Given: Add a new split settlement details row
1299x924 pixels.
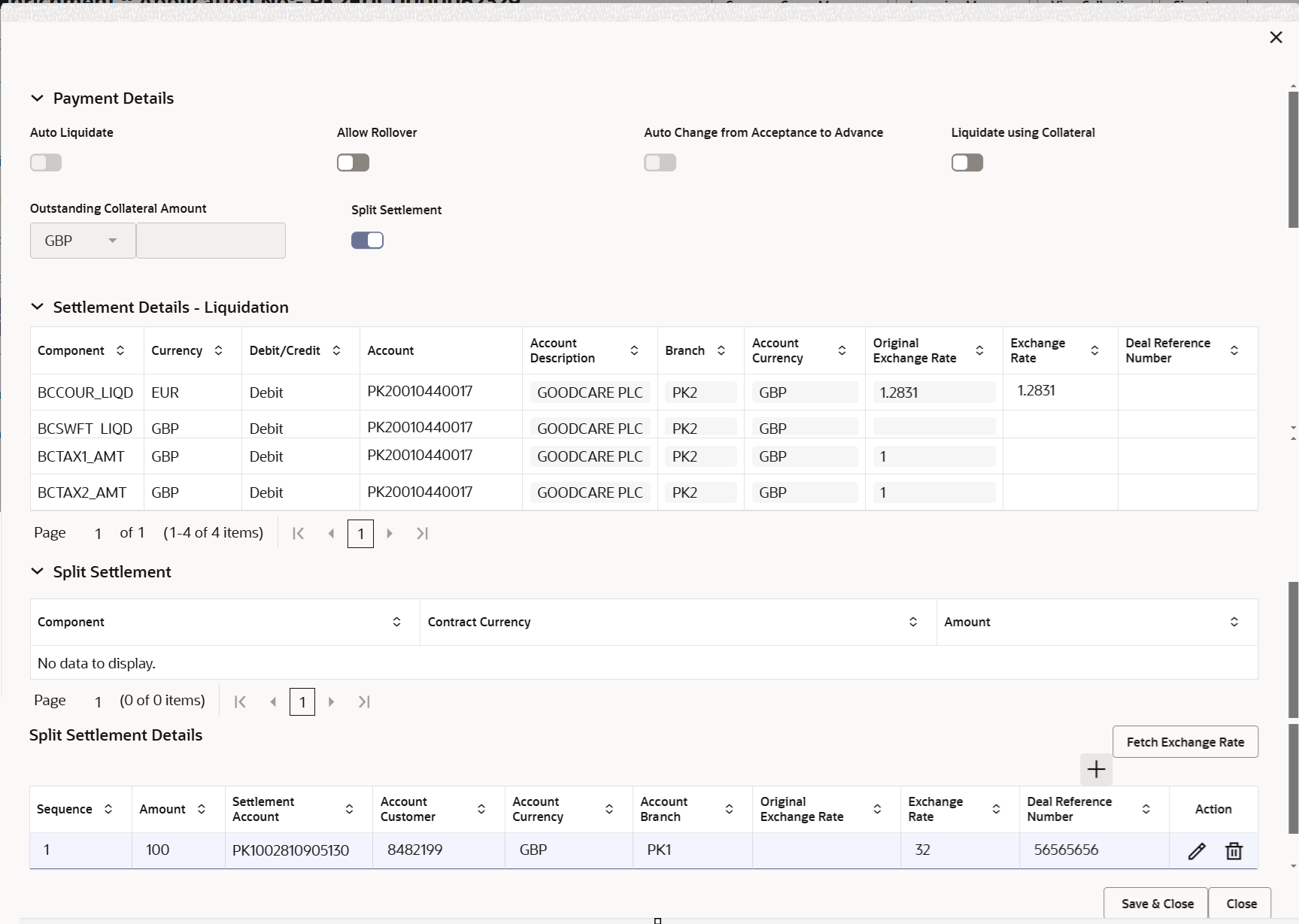Looking at the screenshot, I should [1095, 769].
